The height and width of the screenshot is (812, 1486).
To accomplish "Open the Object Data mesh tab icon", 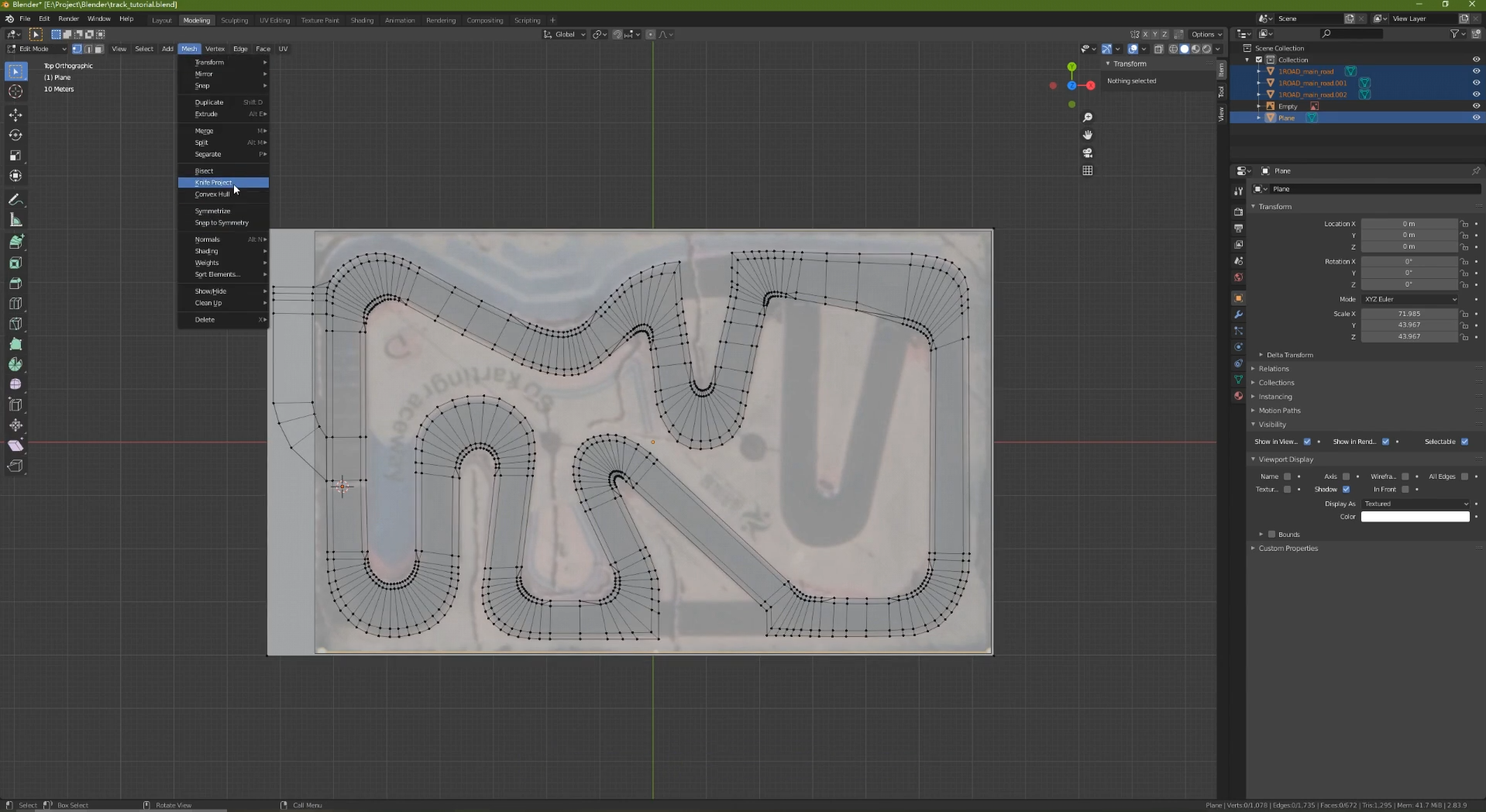I will point(1238,380).
